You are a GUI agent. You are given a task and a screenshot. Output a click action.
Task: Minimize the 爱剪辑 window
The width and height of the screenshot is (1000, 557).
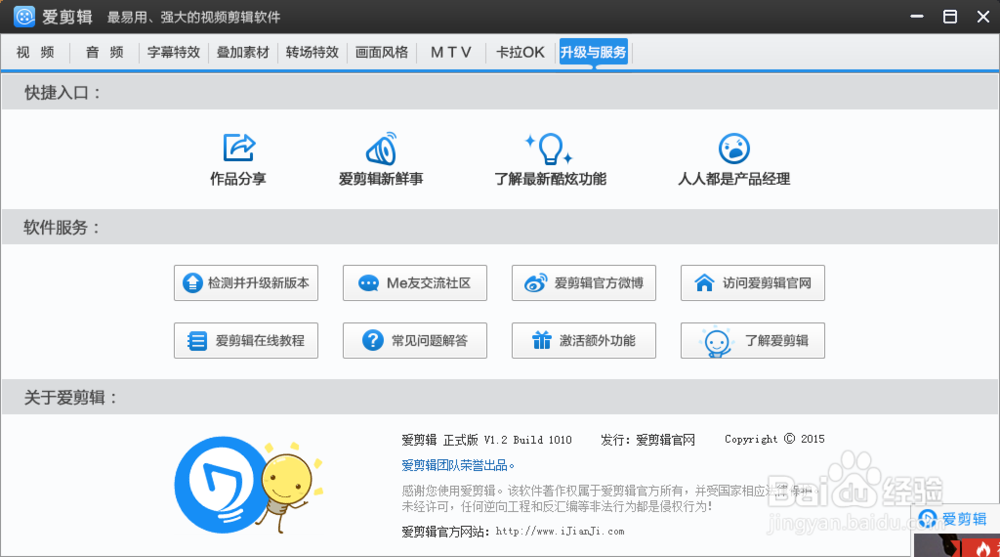[x=917, y=17]
